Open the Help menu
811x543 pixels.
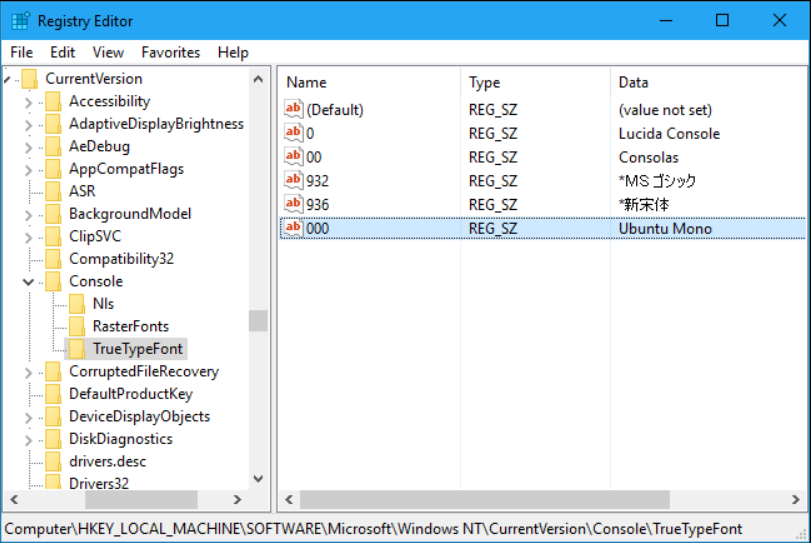pyautogui.click(x=233, y=52)
